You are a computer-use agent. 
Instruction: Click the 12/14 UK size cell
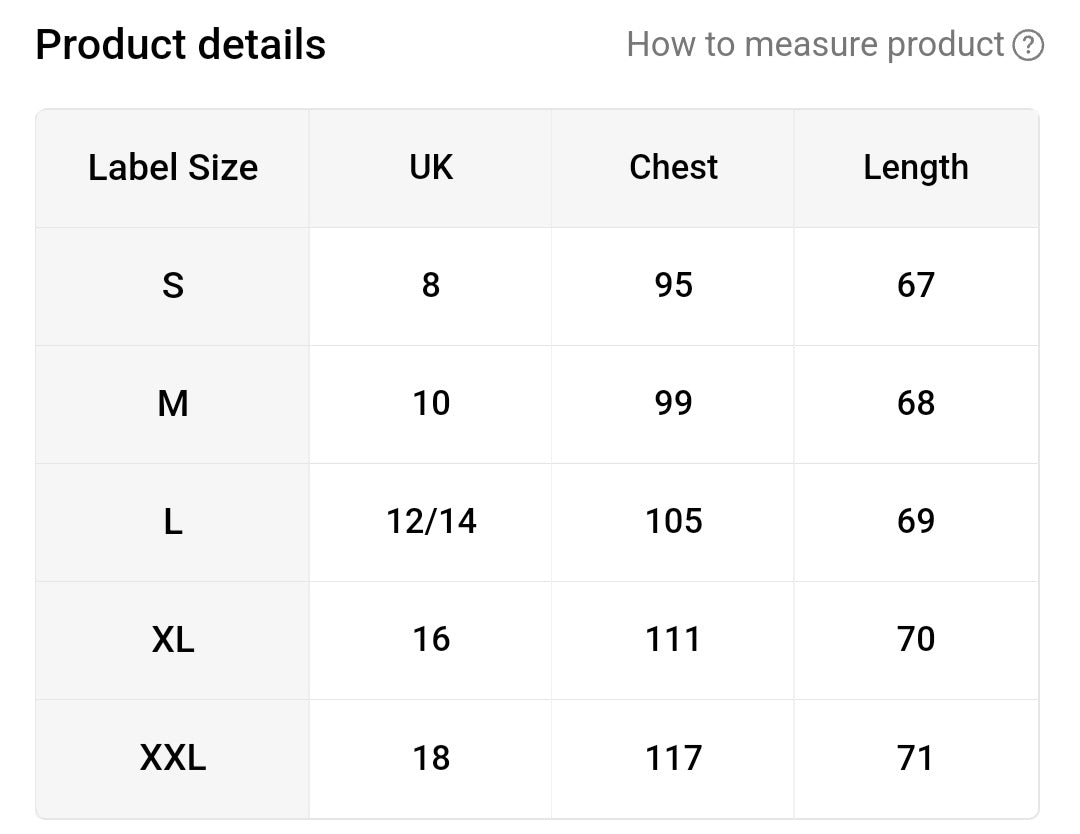point(430,522)
